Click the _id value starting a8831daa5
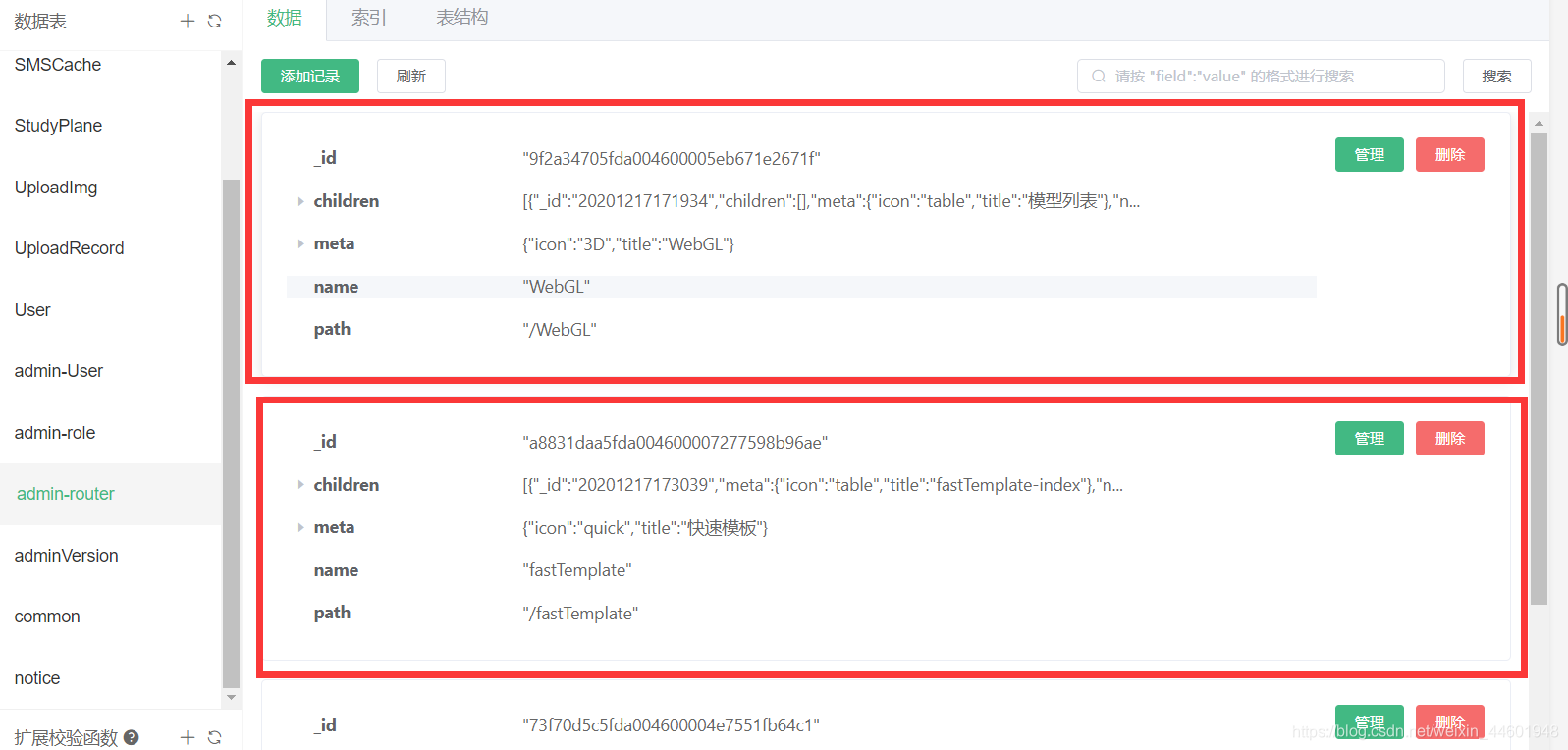 pos(676,443)
